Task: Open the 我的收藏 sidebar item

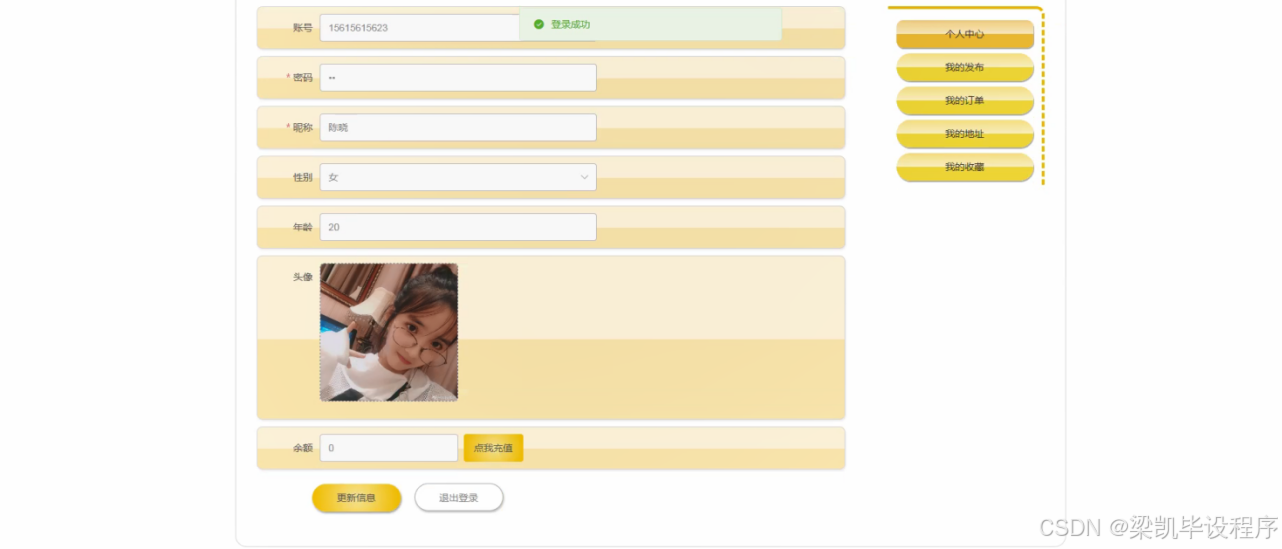Action: click(x=965, y=167)
